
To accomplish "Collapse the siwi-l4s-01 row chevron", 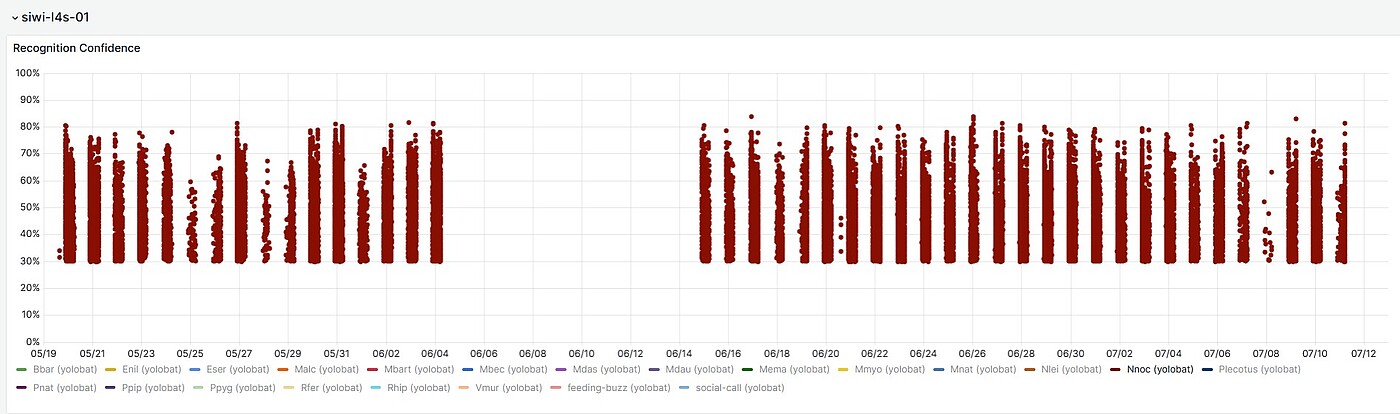I will [x=14, y=17].
